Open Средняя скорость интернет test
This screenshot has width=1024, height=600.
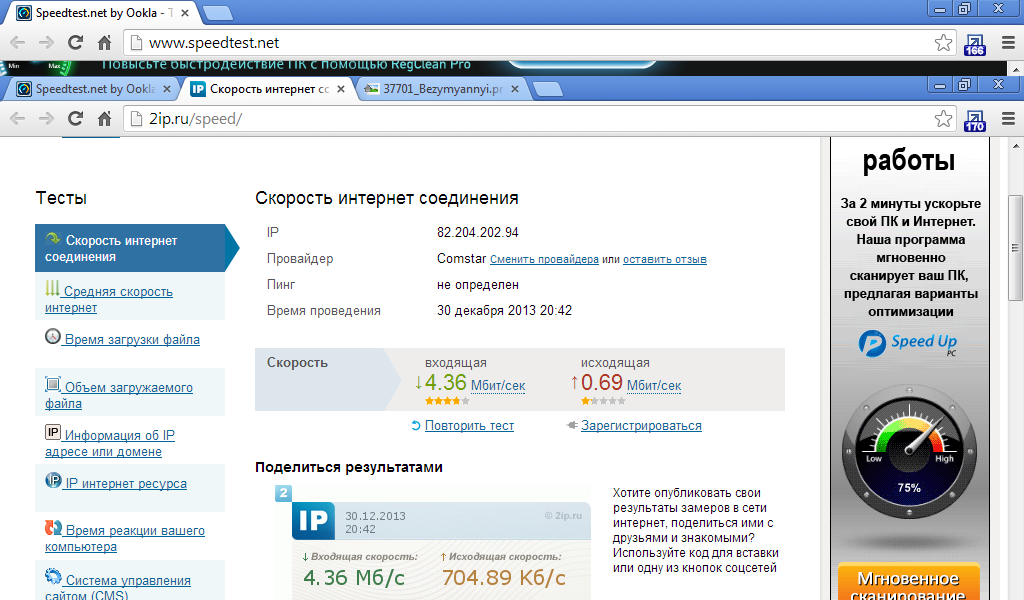click(108, 299)
